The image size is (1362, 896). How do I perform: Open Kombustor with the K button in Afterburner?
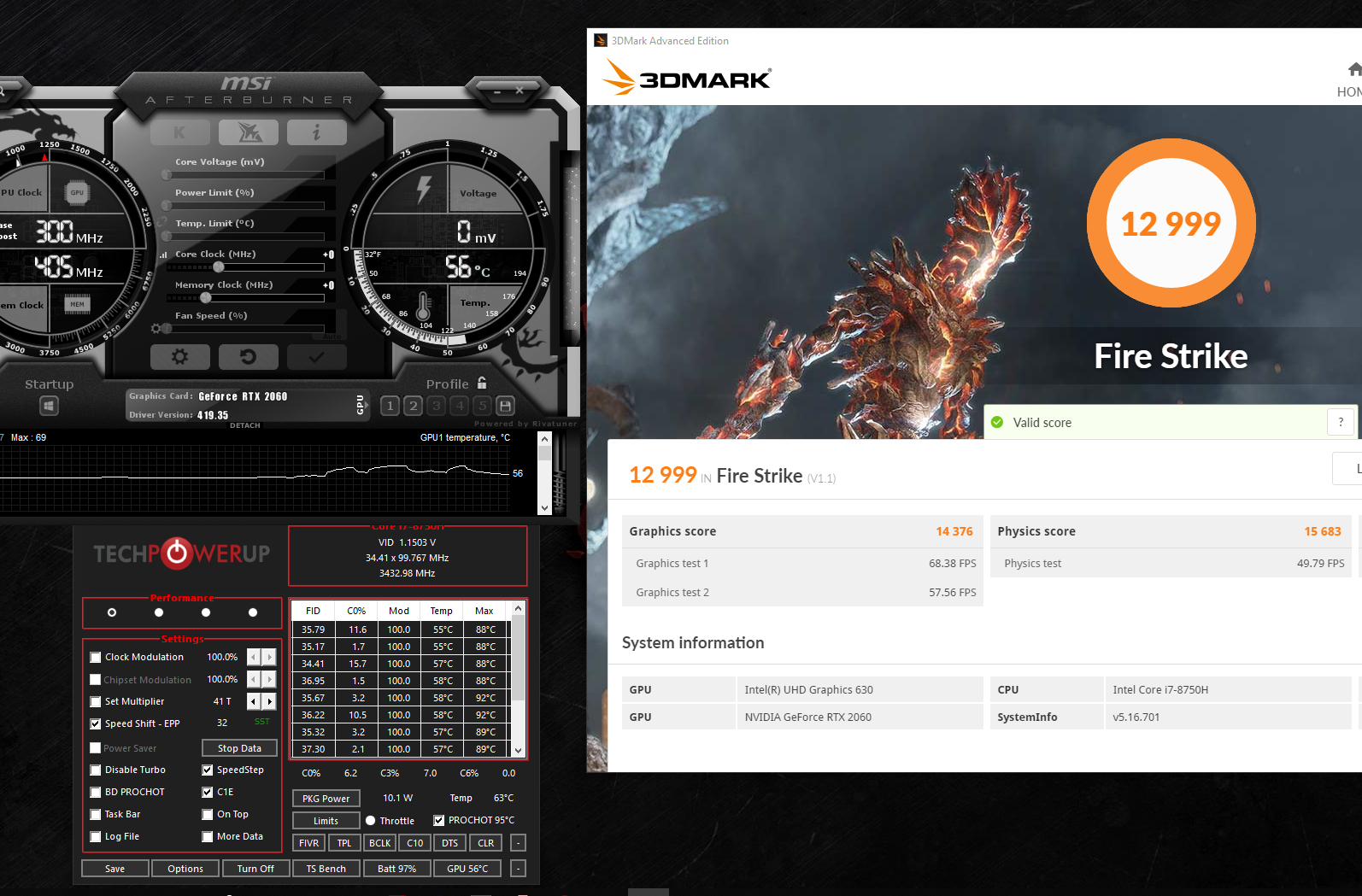tap(179, 132)
